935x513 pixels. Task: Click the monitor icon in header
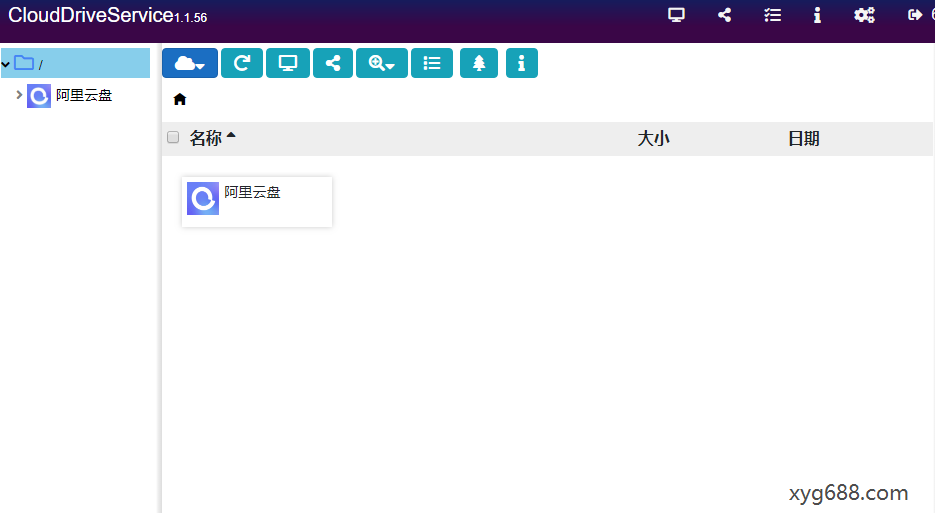[x=676, y=15]
